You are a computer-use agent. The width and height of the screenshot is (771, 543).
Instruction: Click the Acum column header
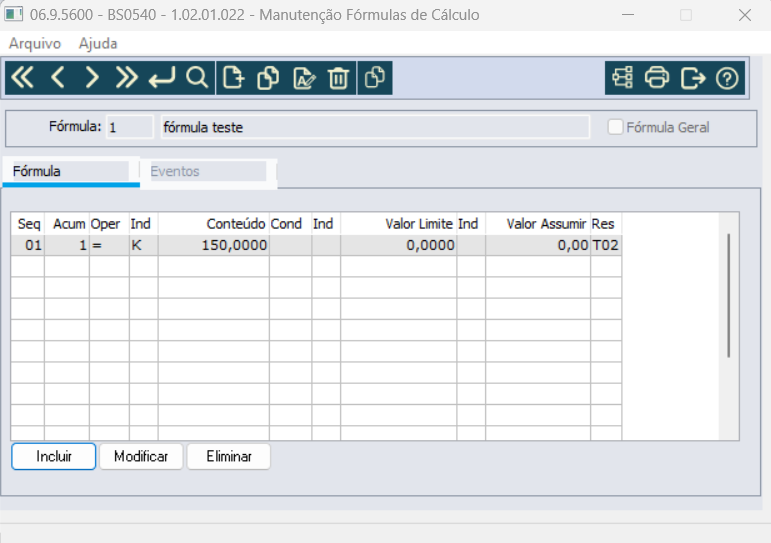[67, 224]
